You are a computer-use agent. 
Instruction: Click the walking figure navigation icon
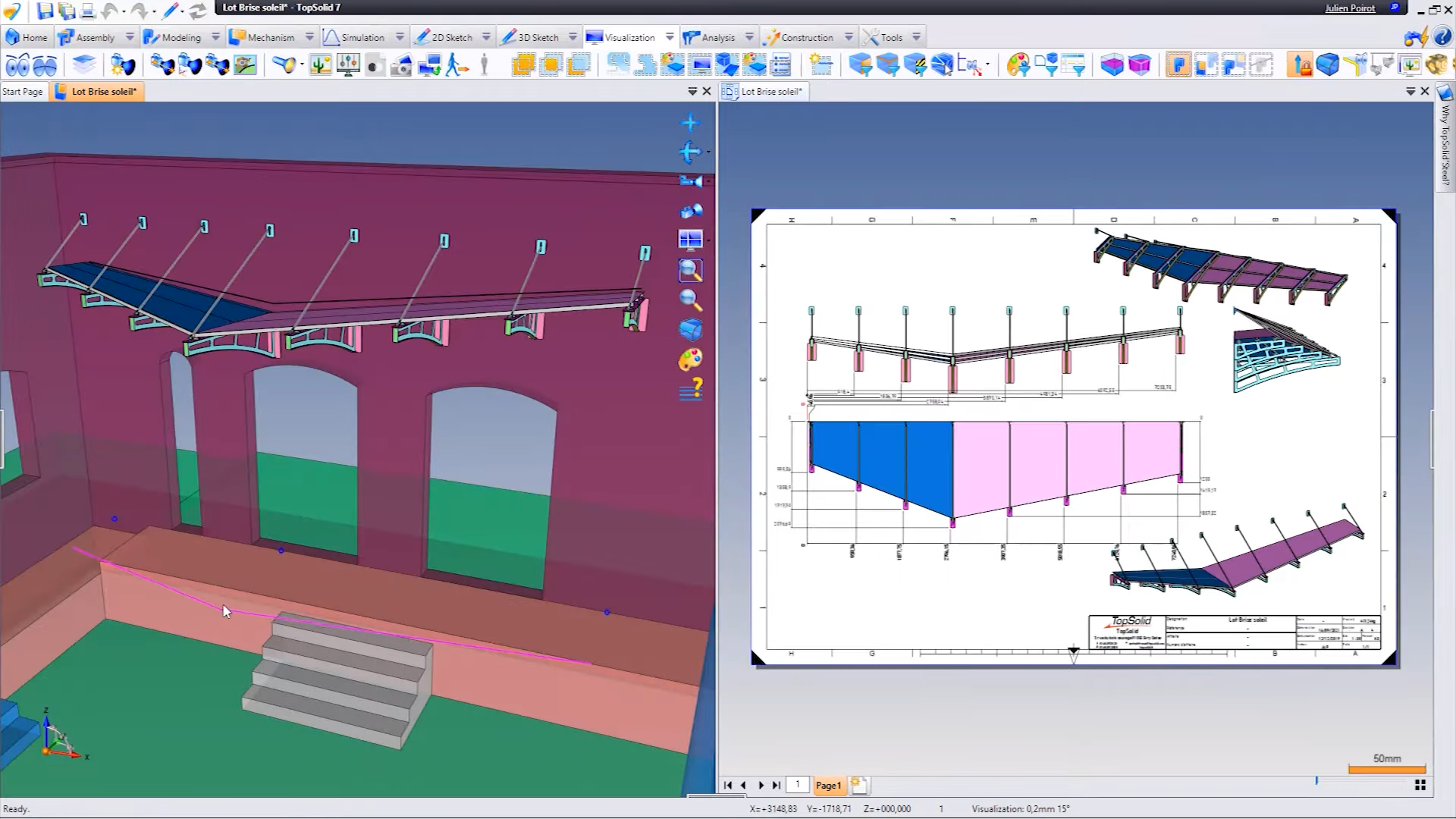pos(456,65)
